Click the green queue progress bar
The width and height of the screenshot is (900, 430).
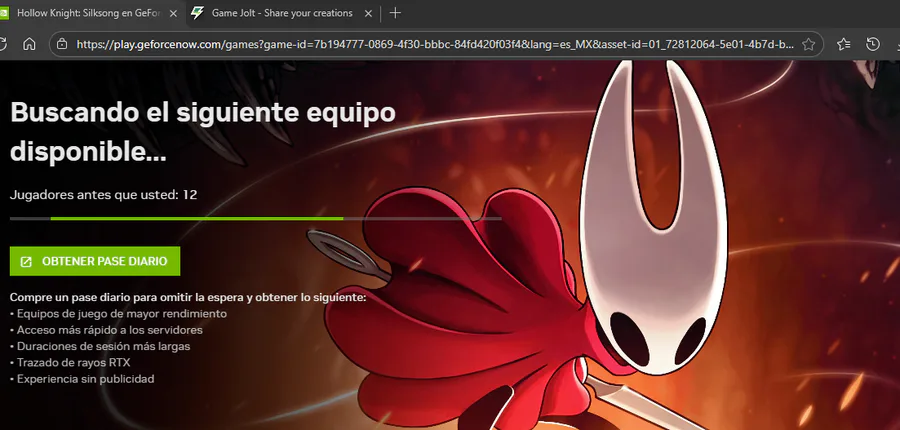pos(197,218)
